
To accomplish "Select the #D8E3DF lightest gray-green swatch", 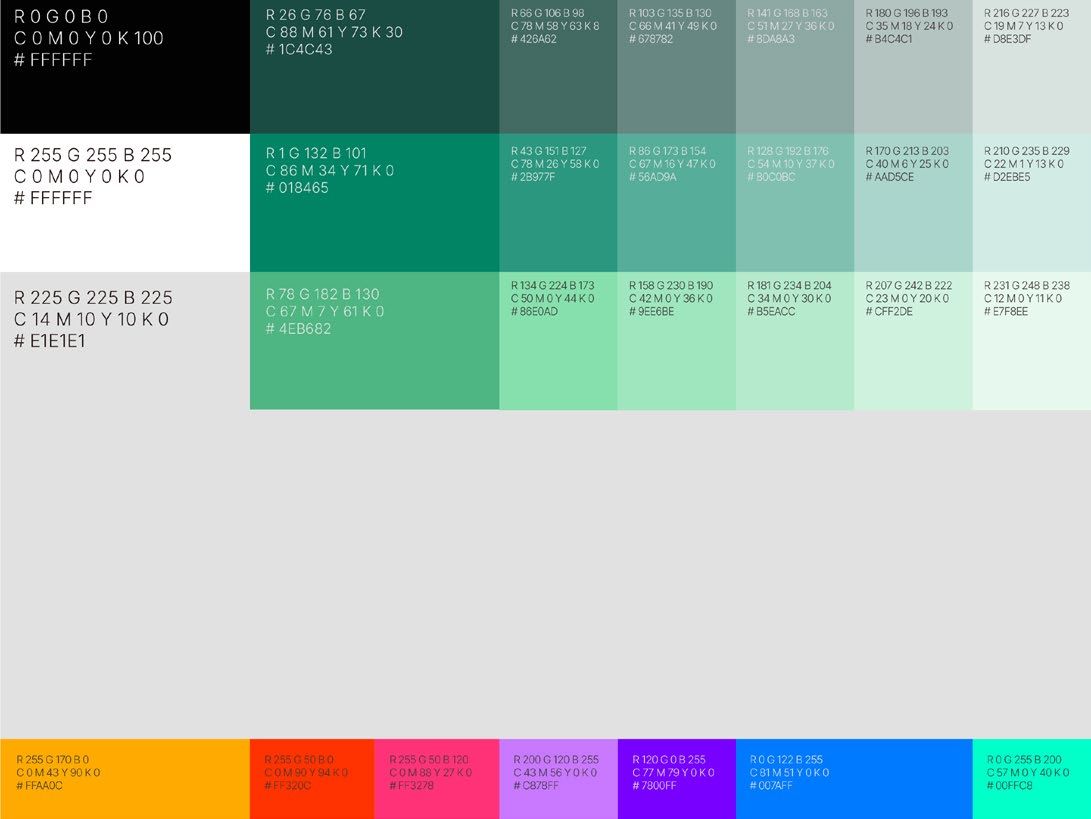I will (1032, 67).
